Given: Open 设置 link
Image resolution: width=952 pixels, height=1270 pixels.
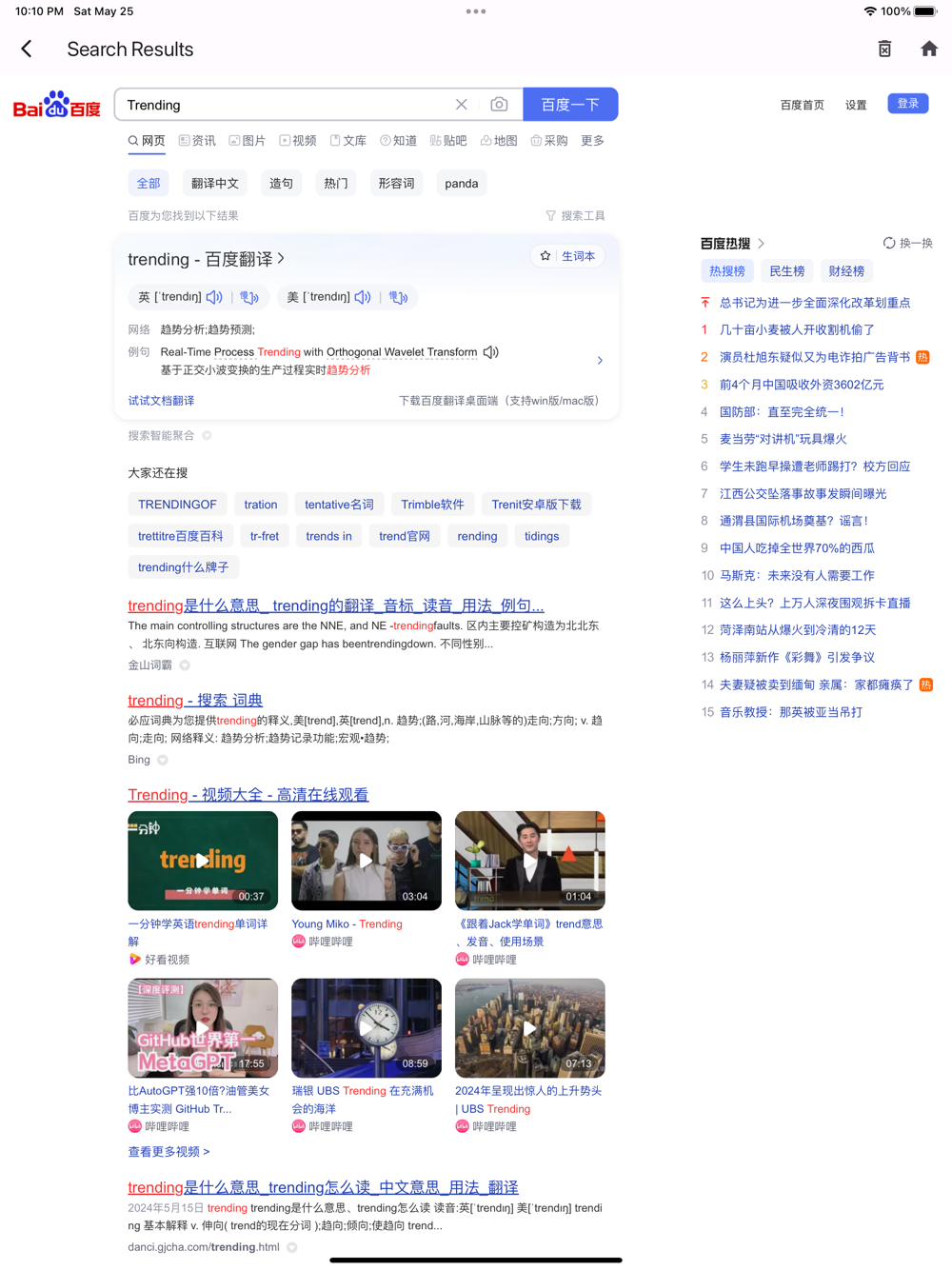Looking at the screenshot, I should tap(856, 106).
